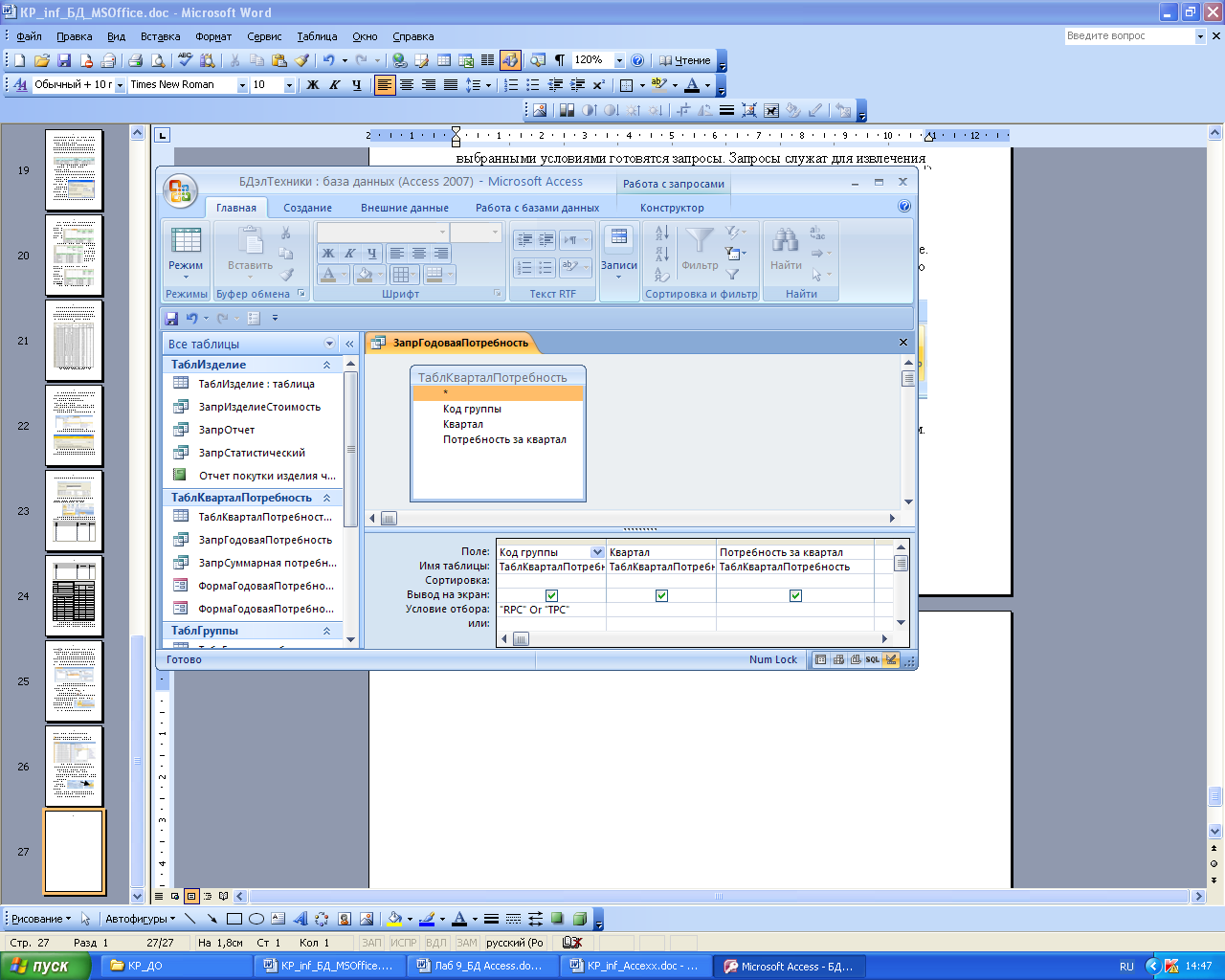The width and height of the screenshot is (1225, 980).
Task: Insert a table with the Word toolbar icon
Action: pyautogui.click(x=444, y=60)
